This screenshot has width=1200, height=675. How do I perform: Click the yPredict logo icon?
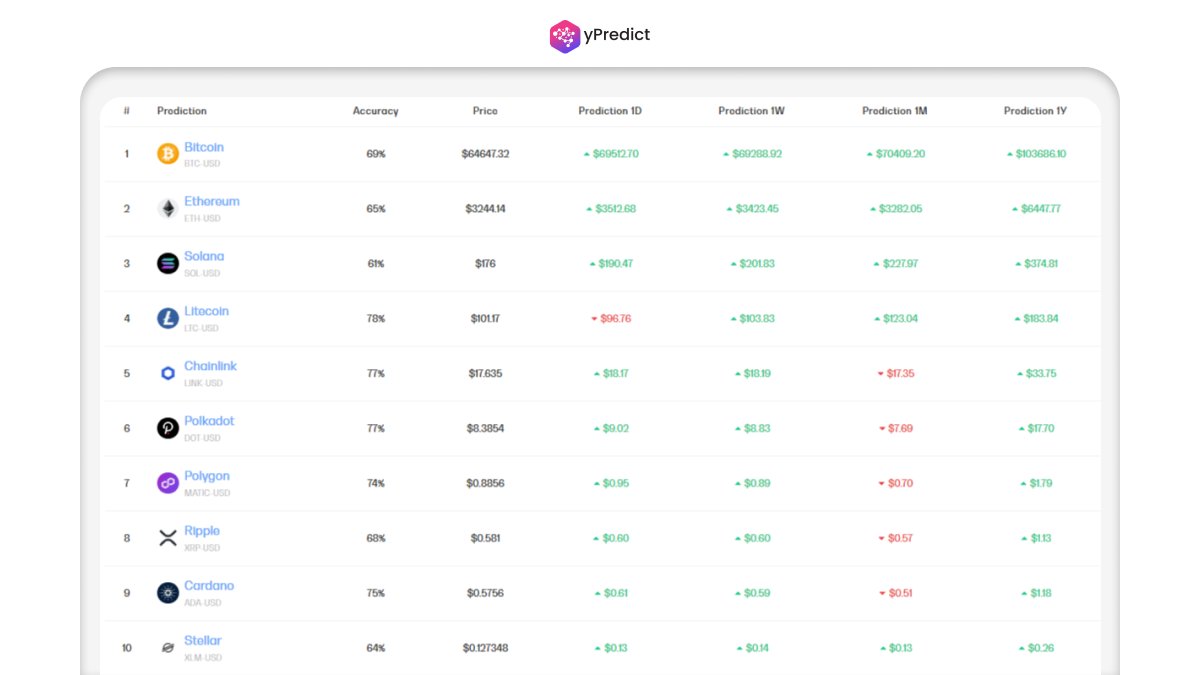point(565,36)
